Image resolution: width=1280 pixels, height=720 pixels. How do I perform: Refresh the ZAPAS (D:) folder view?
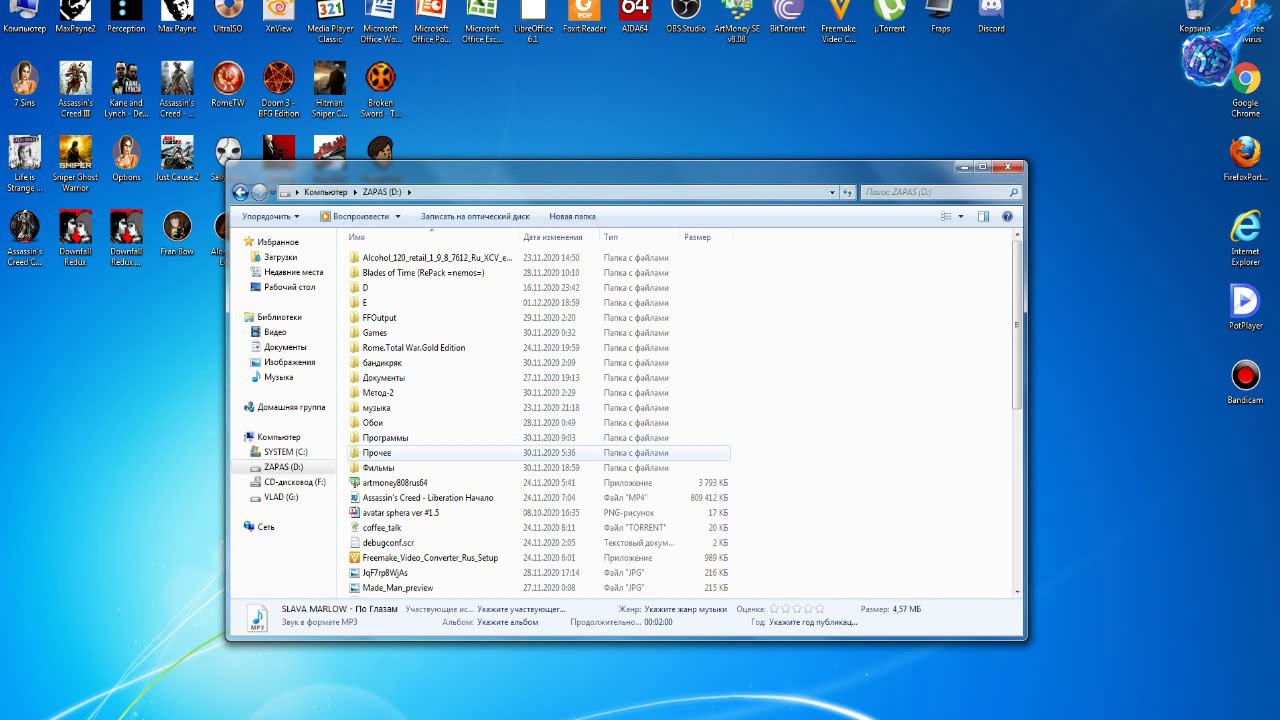pos(848,192)
